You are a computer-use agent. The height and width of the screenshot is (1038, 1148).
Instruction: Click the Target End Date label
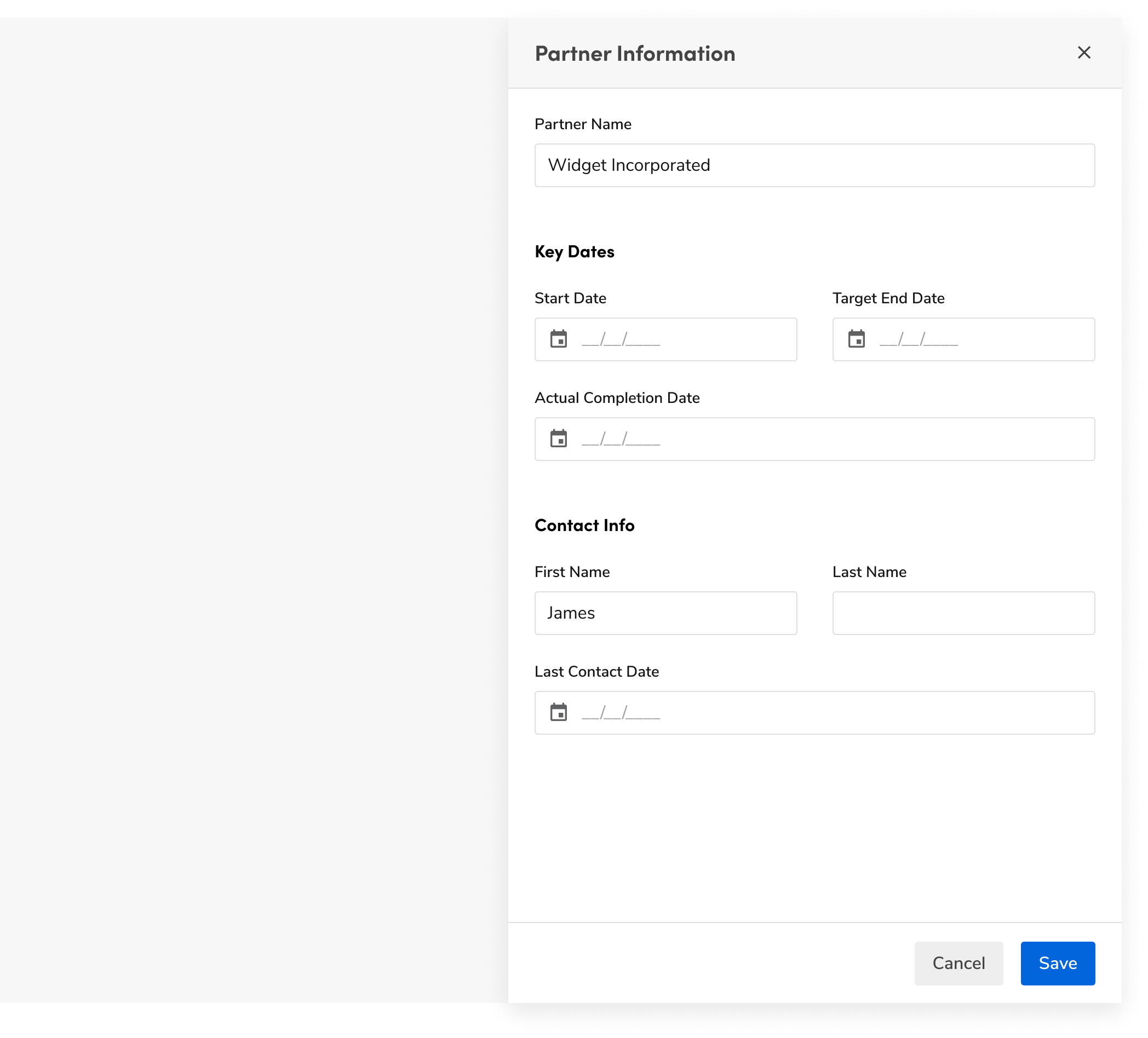(888, 298)
